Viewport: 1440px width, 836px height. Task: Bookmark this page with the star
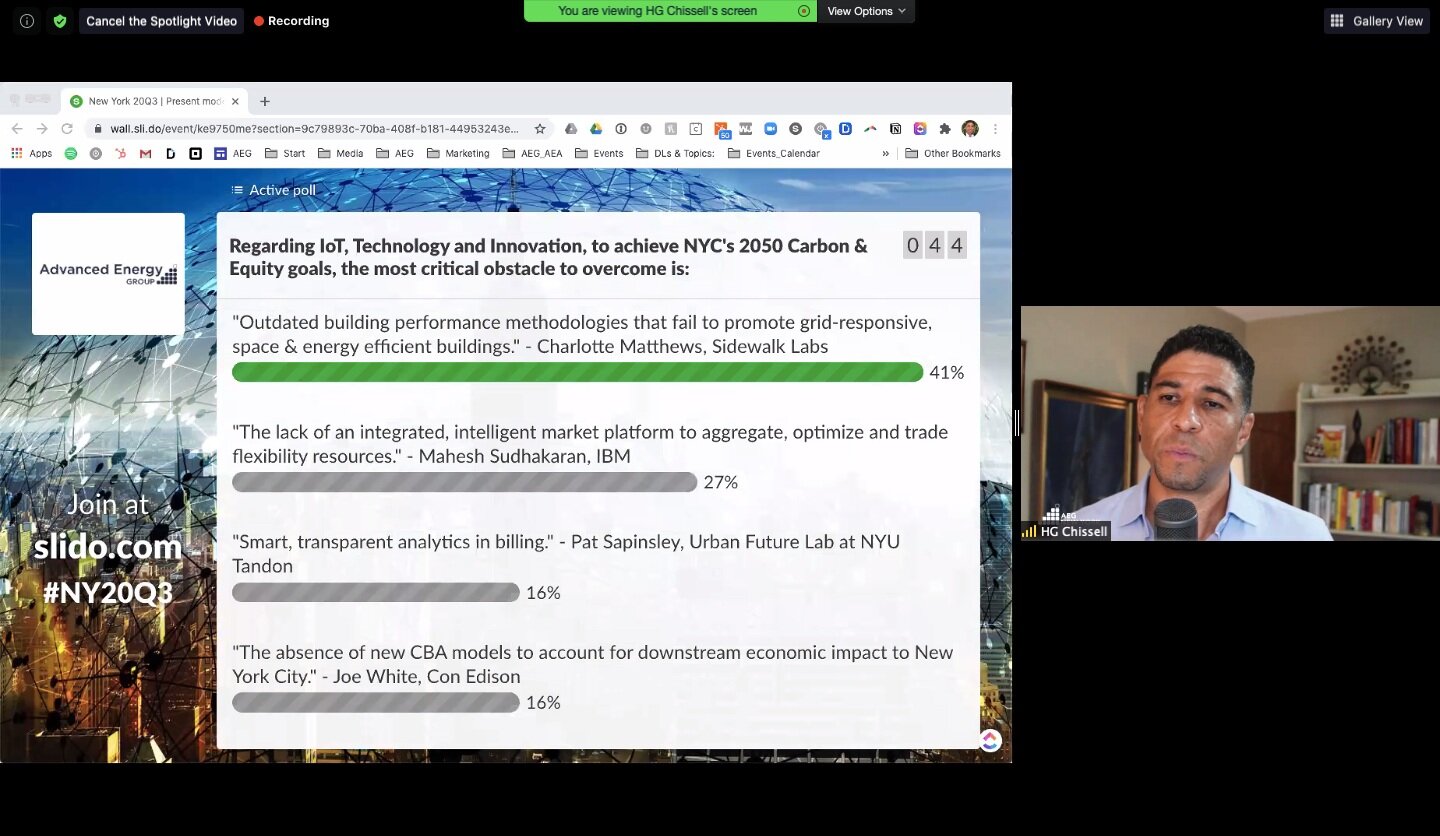540,129
